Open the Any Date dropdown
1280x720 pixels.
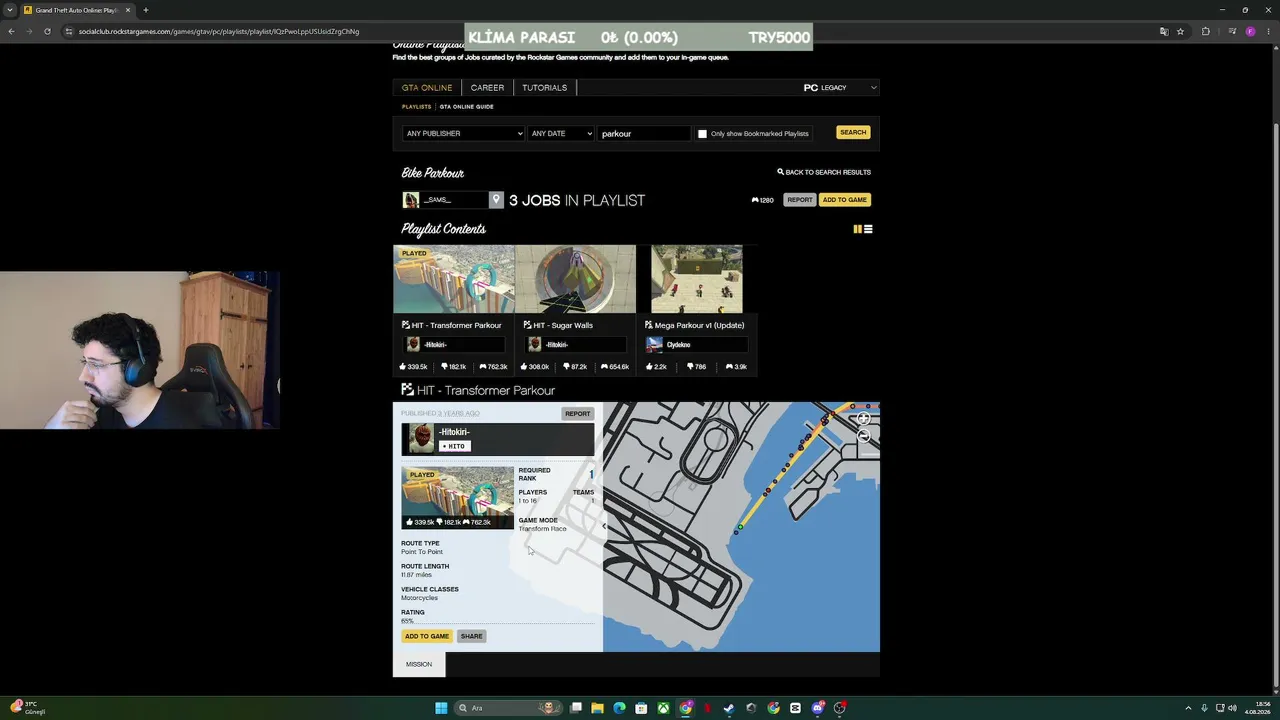[x=561, y=133]
